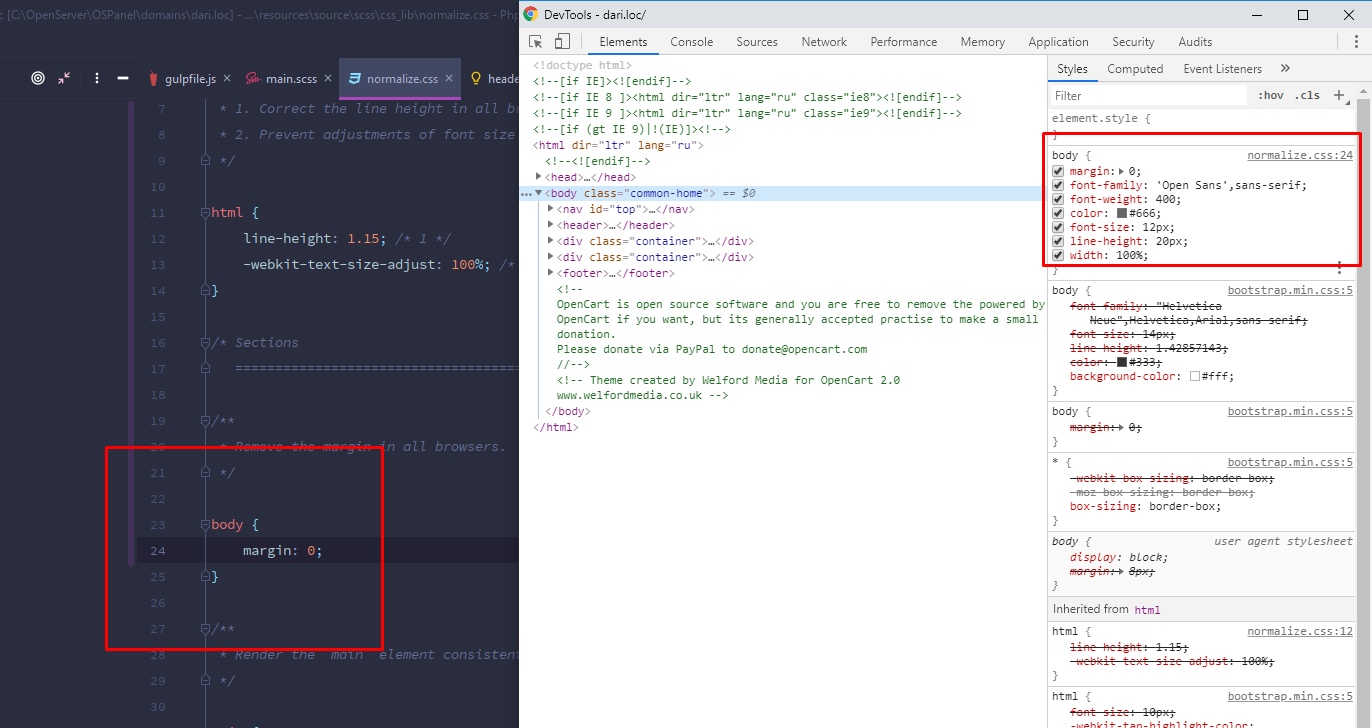Toggle .cls element classes panel
1372x728 pixels.
[x=1307, y=95]
